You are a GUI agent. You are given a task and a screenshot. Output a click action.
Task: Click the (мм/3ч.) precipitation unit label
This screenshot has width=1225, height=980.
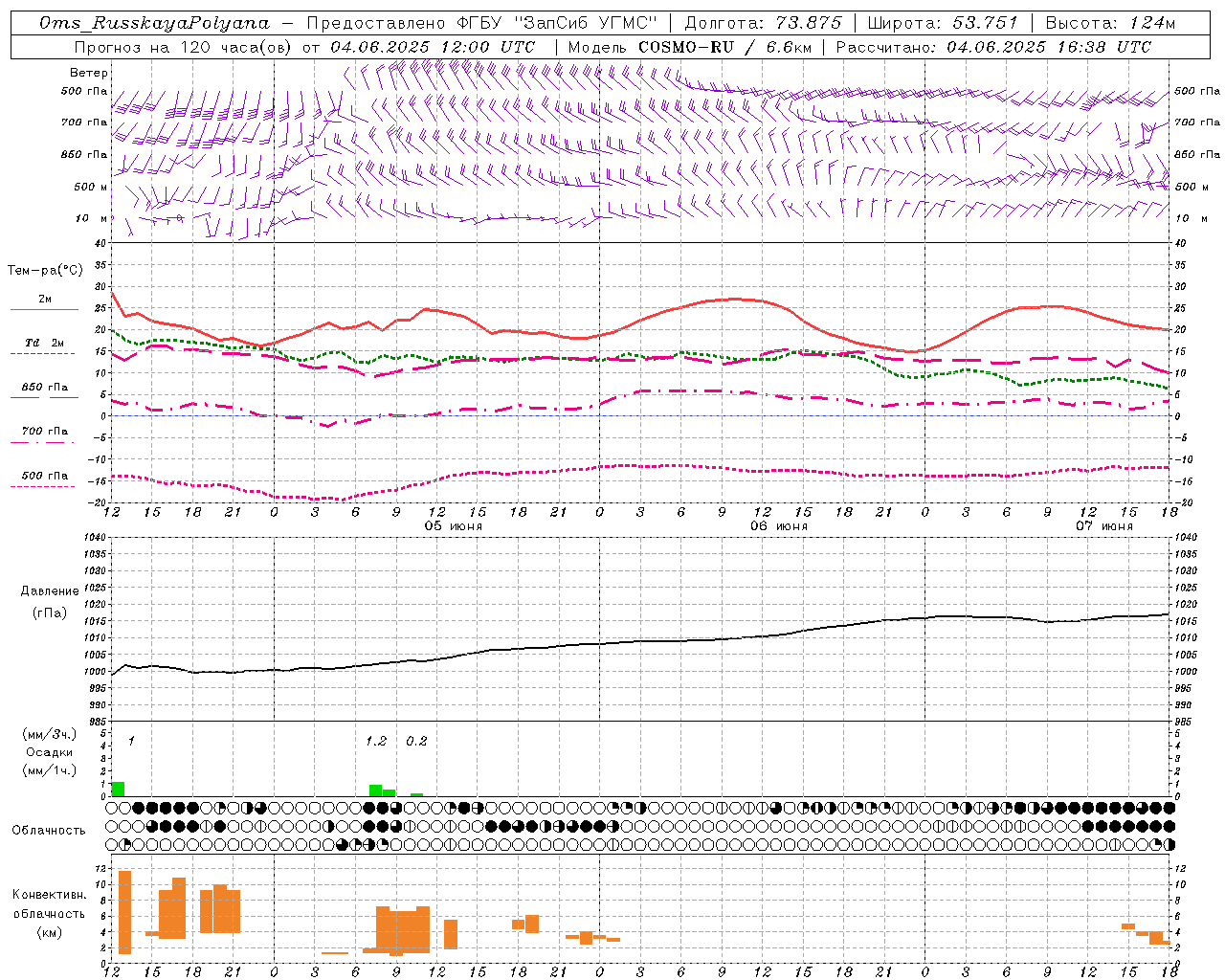pos(49,734)
